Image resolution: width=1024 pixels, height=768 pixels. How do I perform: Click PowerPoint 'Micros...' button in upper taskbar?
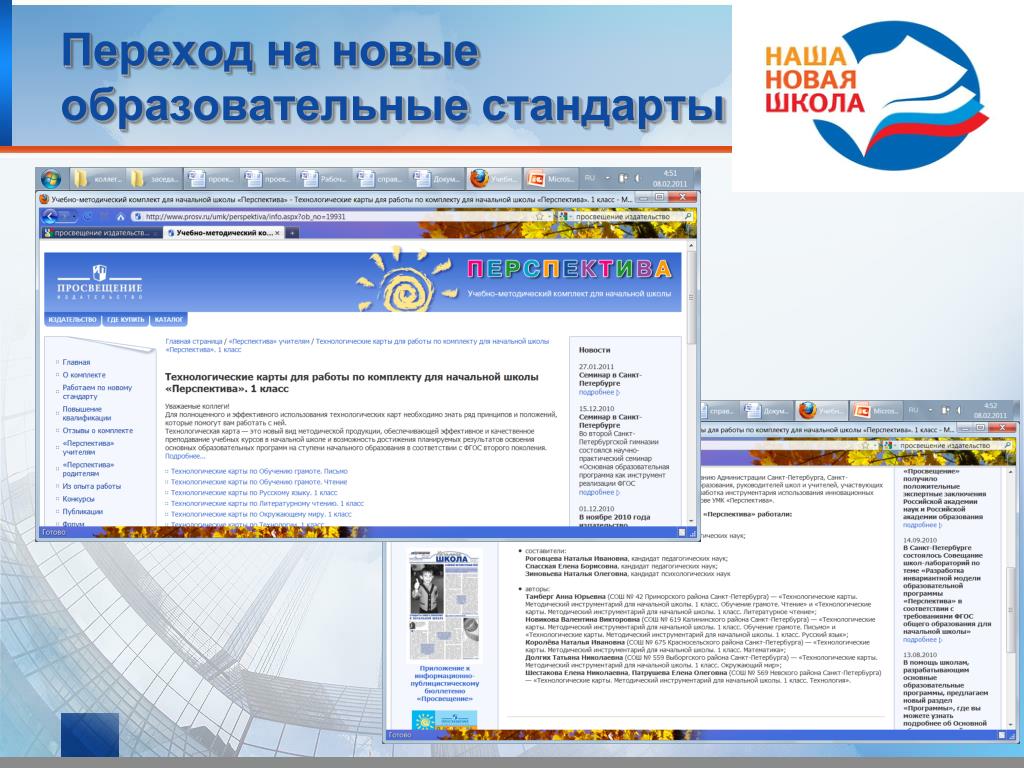(551, 178)
